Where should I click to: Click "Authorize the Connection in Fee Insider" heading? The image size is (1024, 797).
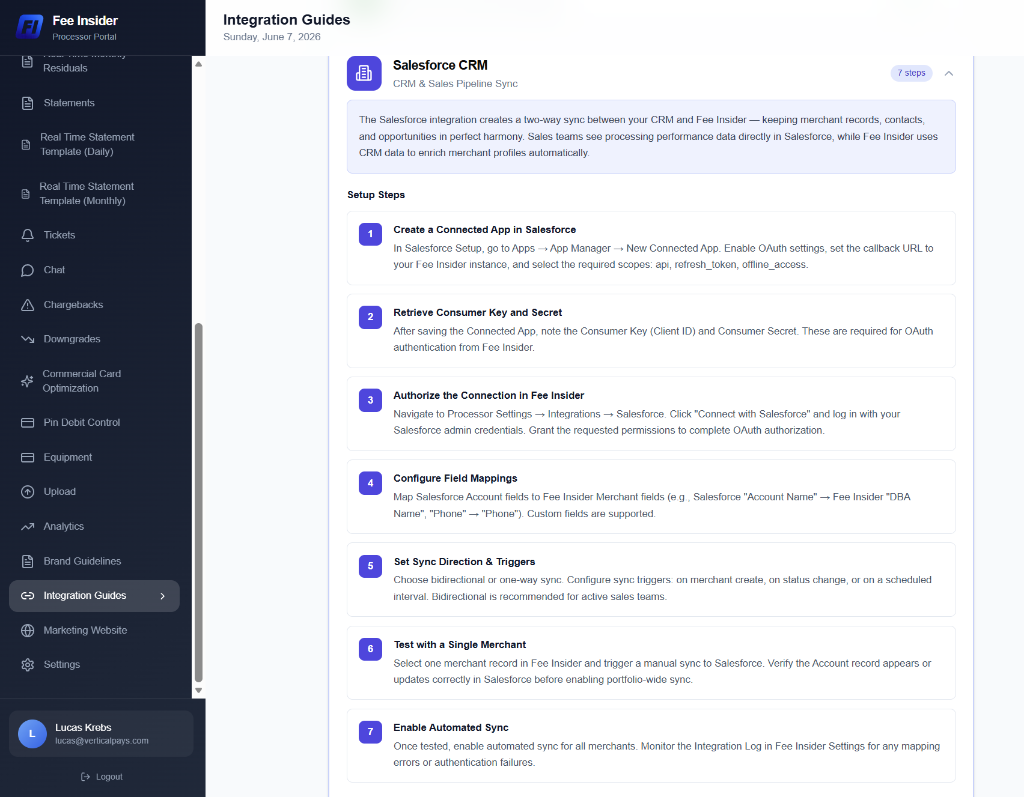point(488,396)
